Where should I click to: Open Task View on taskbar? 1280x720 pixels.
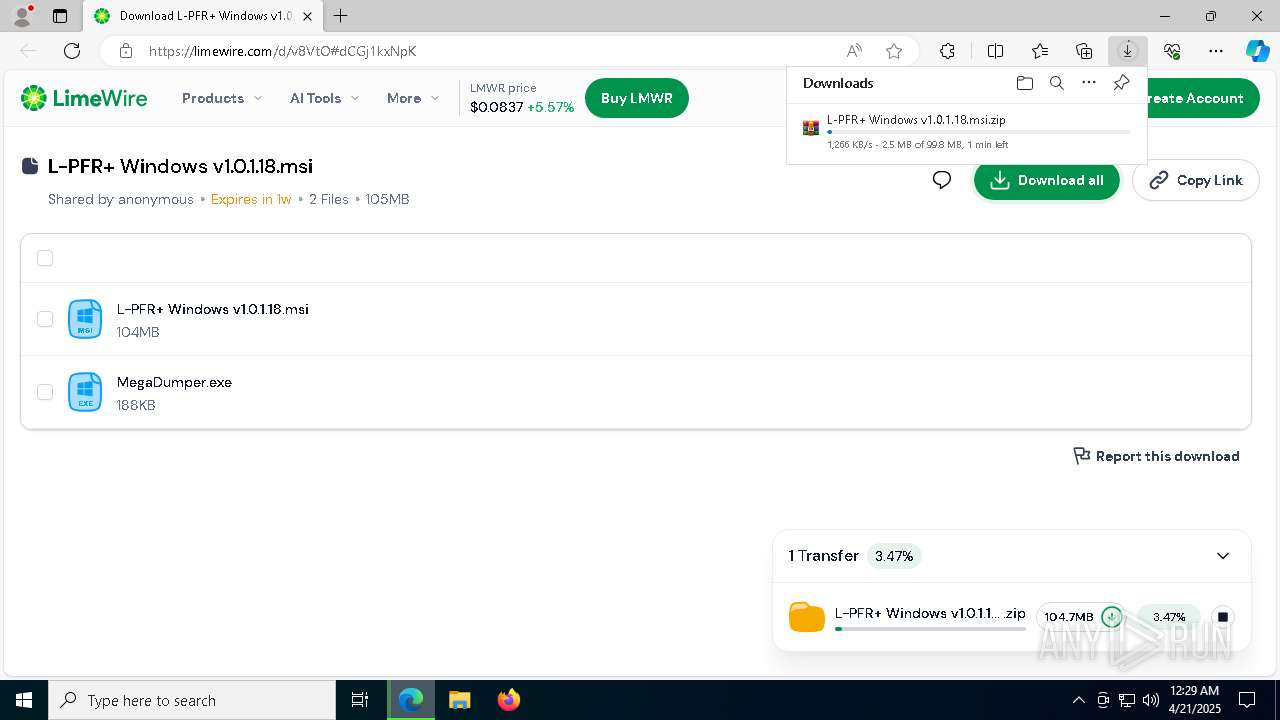[361, 700]
